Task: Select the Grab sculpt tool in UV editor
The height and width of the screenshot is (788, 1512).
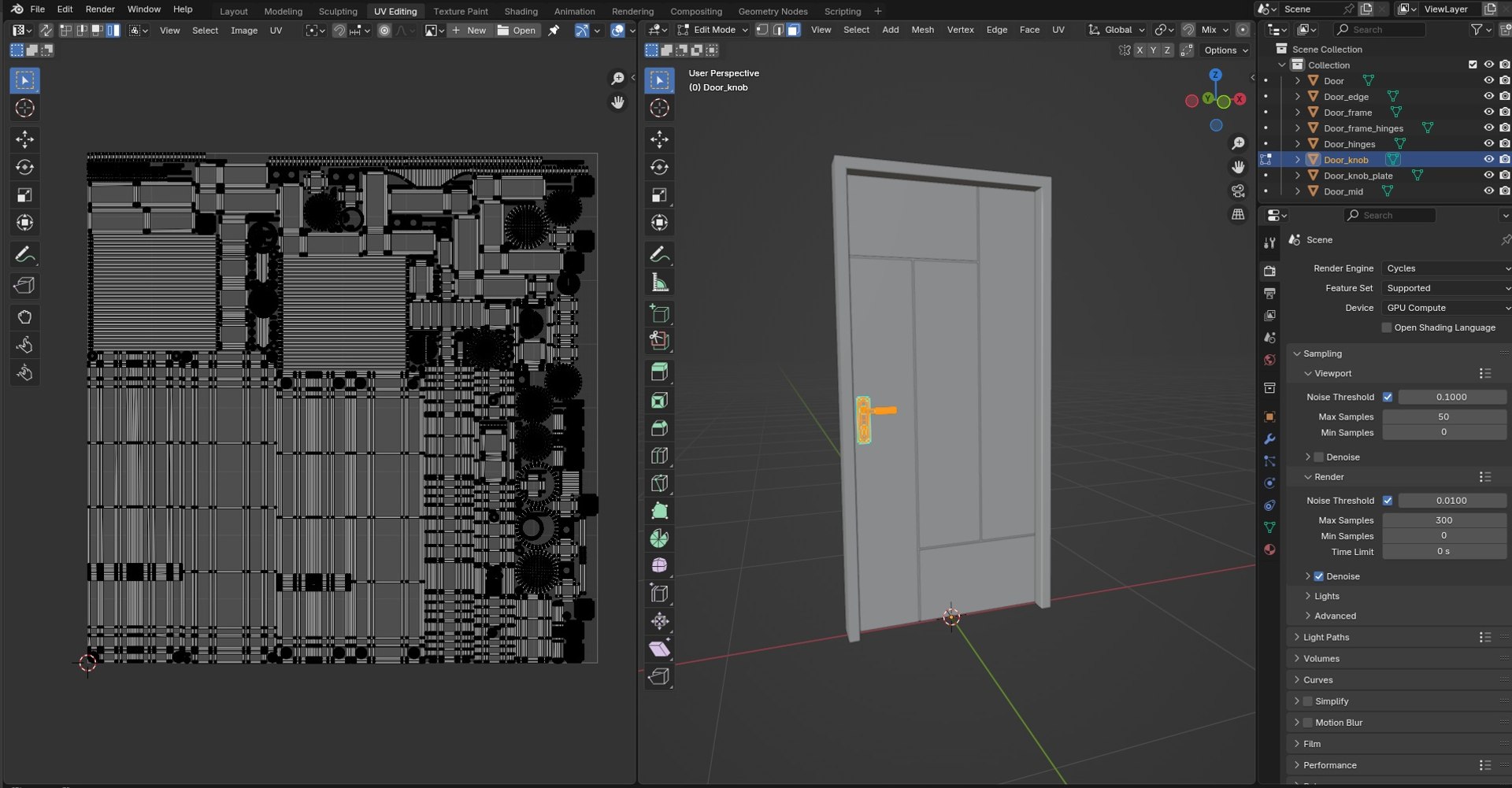Action: coord(24,317)
